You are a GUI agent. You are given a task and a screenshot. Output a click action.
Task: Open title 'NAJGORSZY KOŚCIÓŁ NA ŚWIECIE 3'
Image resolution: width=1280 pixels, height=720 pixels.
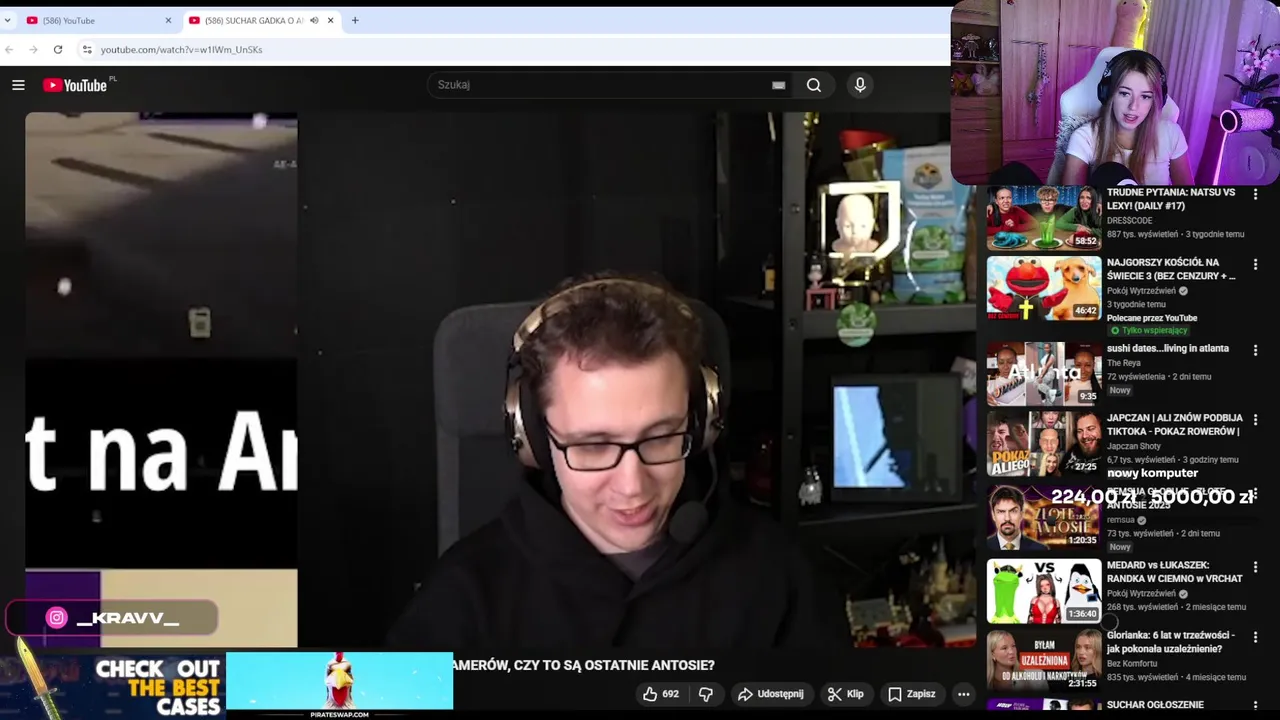click(x=1171, y=269)
